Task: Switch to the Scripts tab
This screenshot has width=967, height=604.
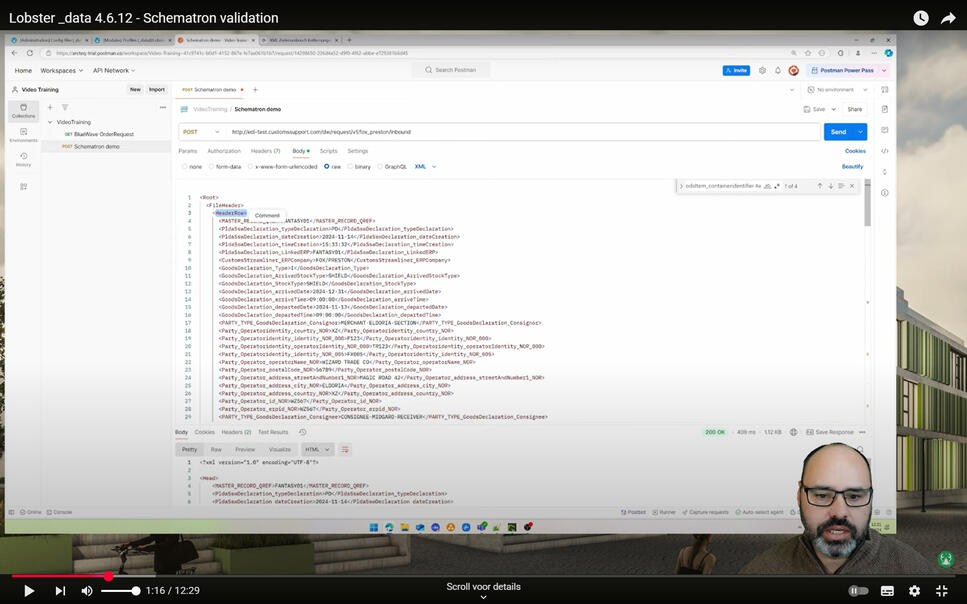Action: click(328, 151)
